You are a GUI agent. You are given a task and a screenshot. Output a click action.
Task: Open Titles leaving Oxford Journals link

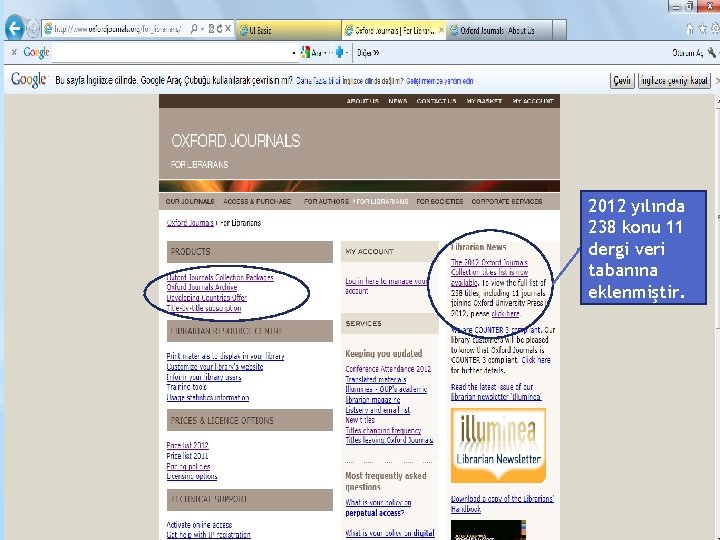[x=389, y=440]
